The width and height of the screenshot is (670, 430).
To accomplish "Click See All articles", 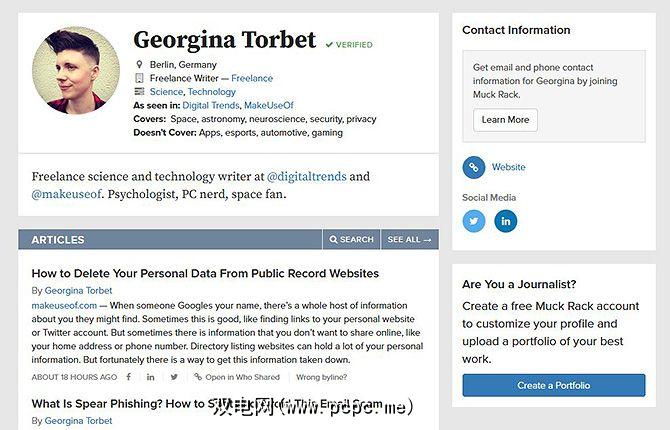I will (409, 240).
